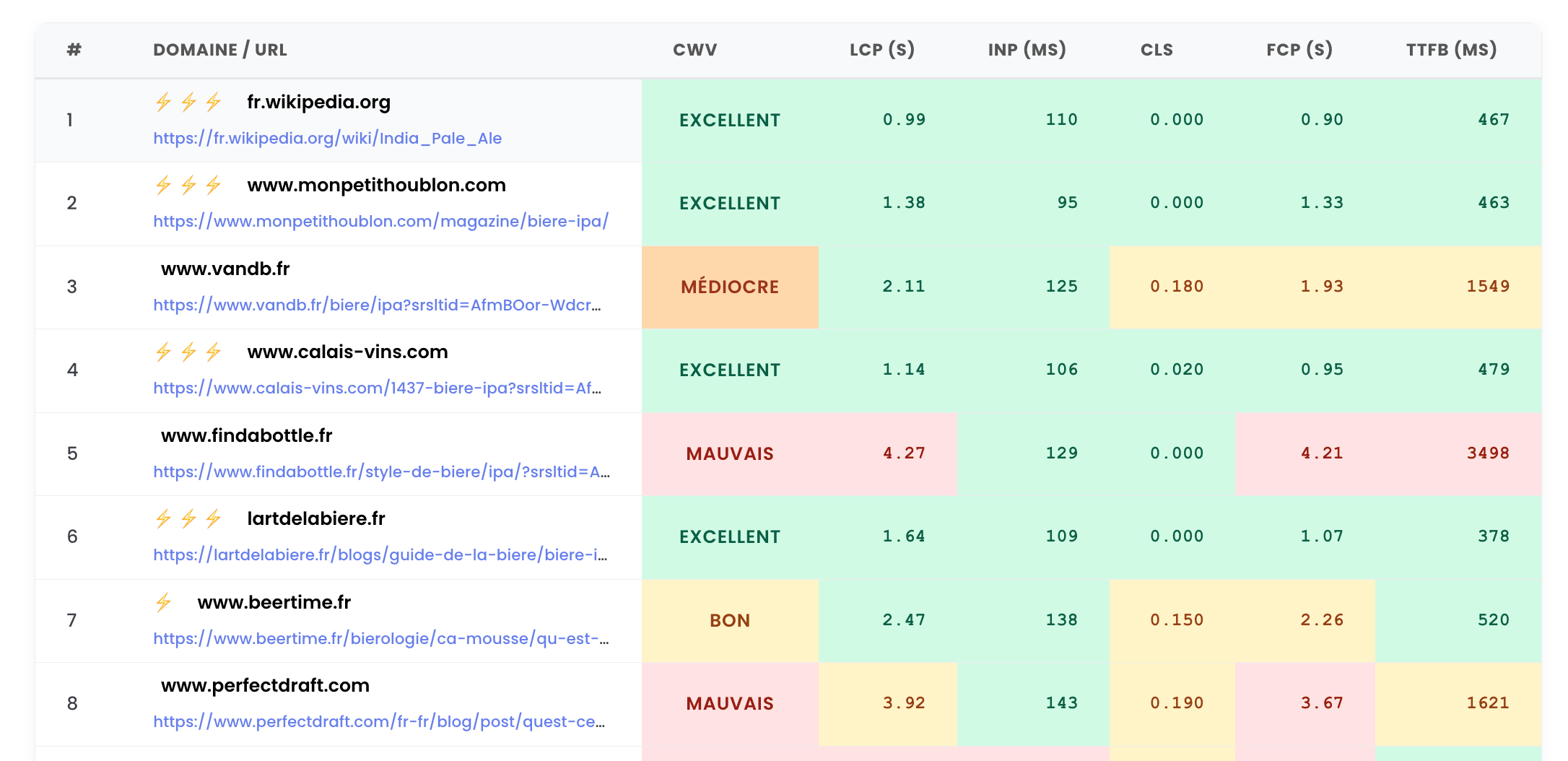Screen dimensions: 1568x761
Task: Click the MAUVAIS cell for www.findabottle.fr
Action: pos(729,453)
